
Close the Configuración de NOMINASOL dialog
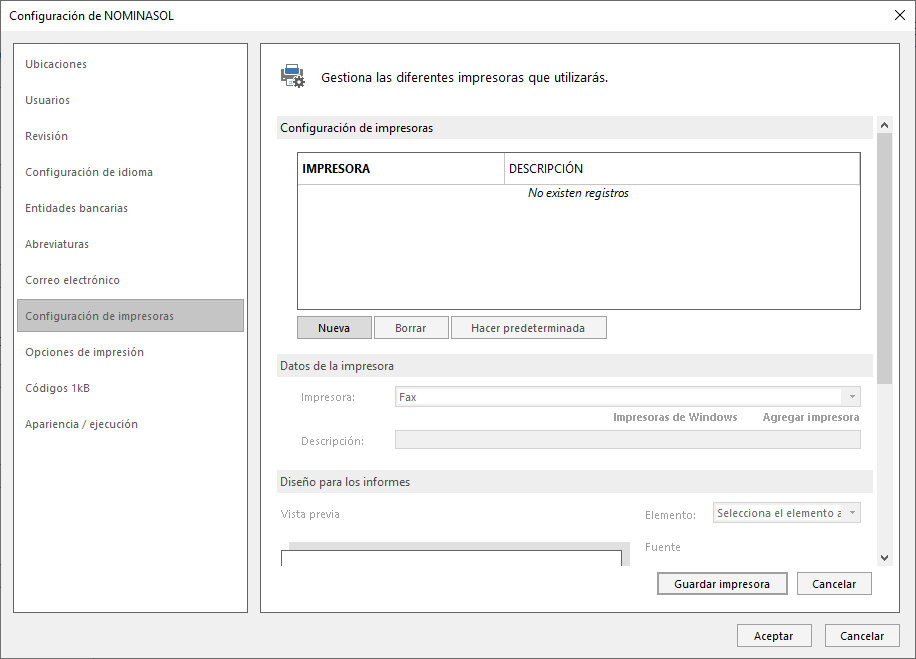[x=900, y=15]
